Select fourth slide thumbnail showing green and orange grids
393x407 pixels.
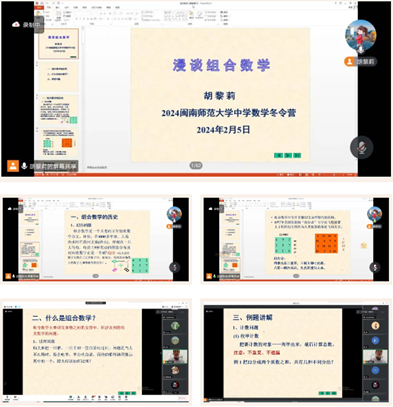click(x=59, y=143)
